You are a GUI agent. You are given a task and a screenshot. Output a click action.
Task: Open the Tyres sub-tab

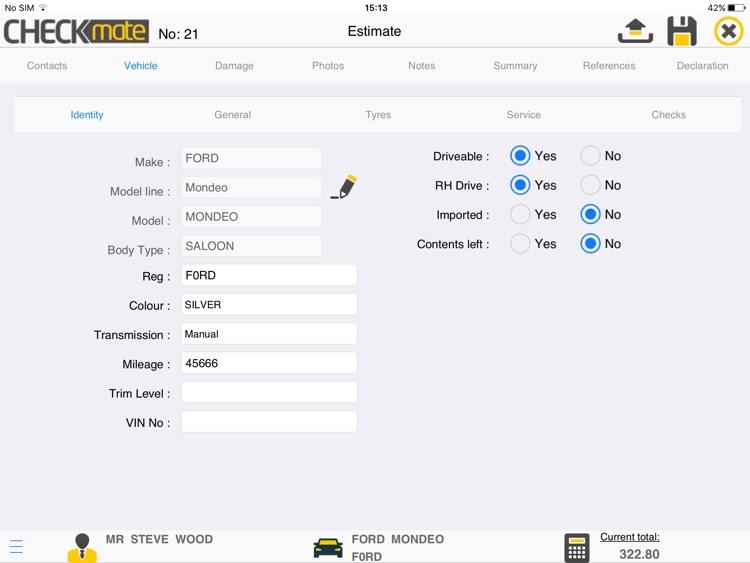[378, 115]
